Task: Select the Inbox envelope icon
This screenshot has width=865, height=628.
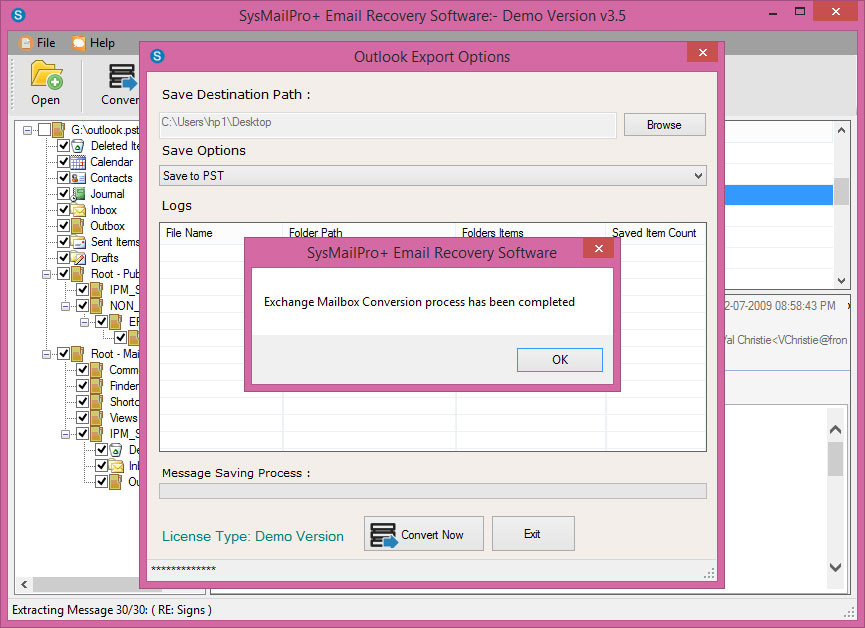Action: tap(78, 210)
